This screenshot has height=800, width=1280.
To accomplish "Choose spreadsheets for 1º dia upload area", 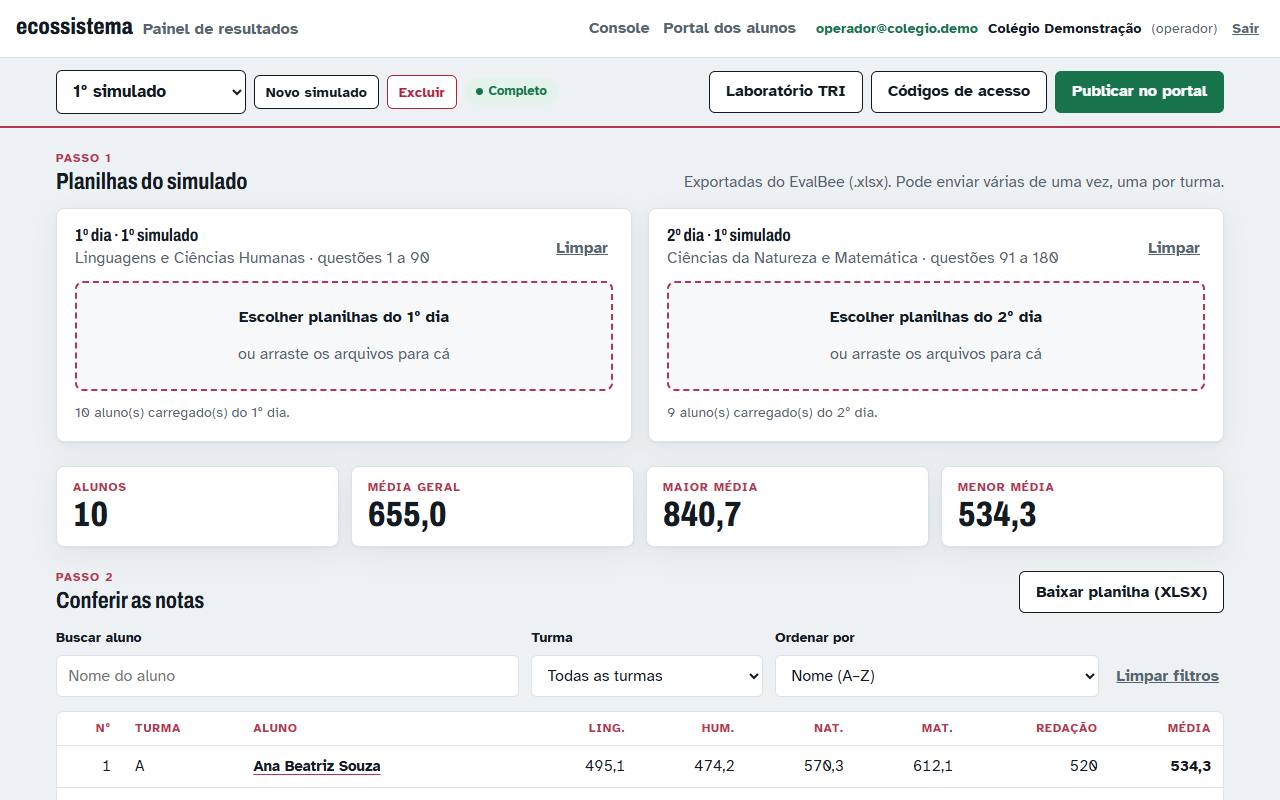I will [x=344, y=336].
